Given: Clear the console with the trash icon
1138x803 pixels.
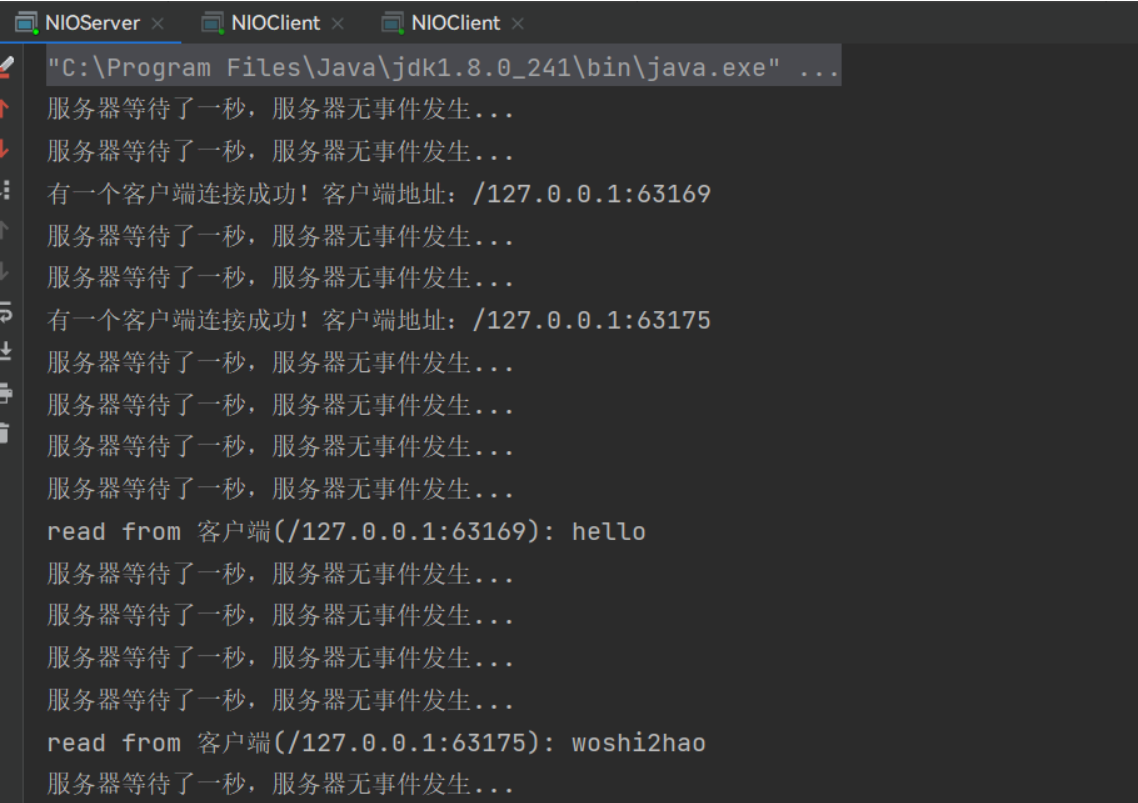Looking at the screenshot, I should 4,433.
